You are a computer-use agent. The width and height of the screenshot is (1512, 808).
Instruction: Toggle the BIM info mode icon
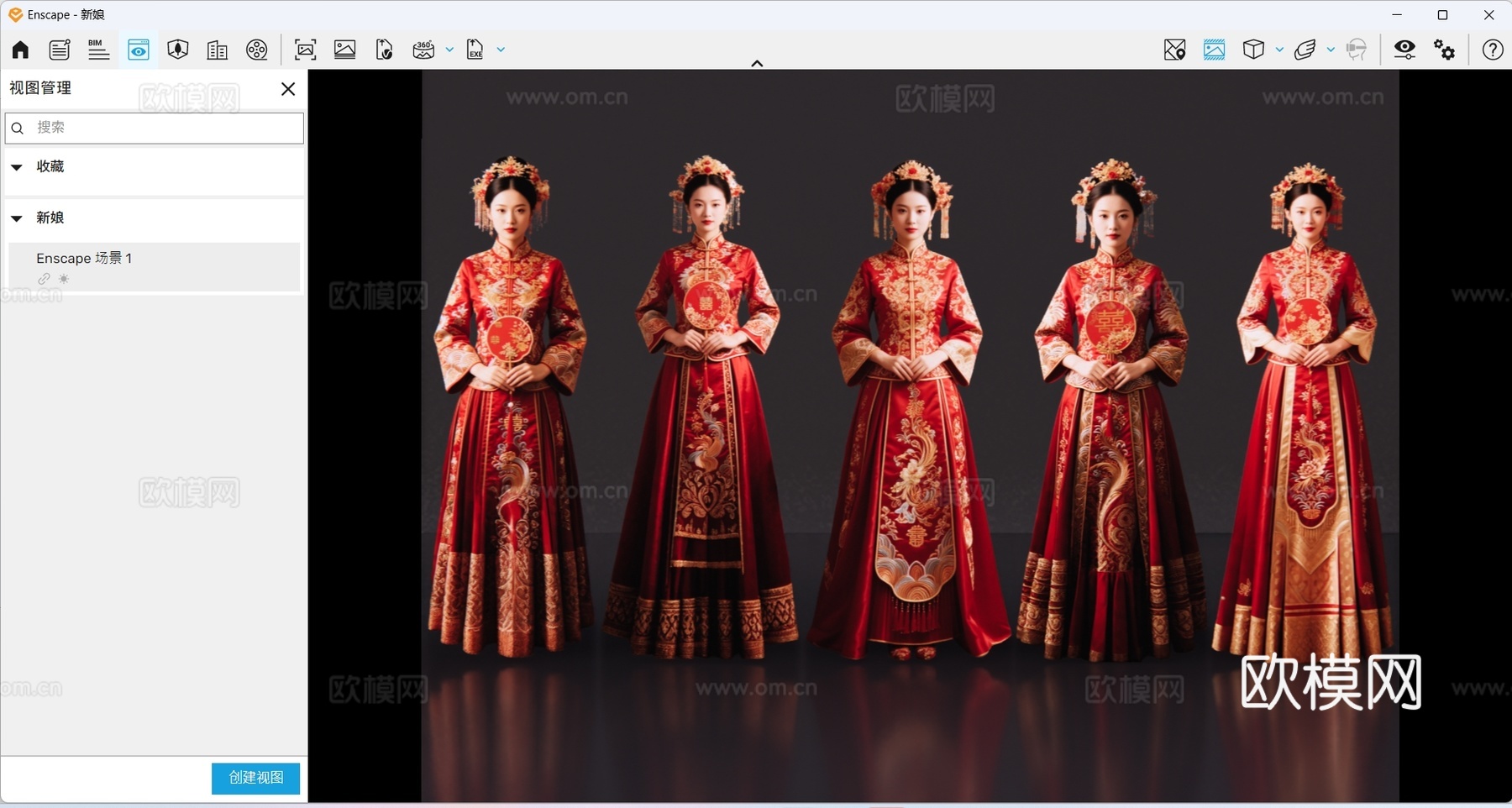pos(98,50)
